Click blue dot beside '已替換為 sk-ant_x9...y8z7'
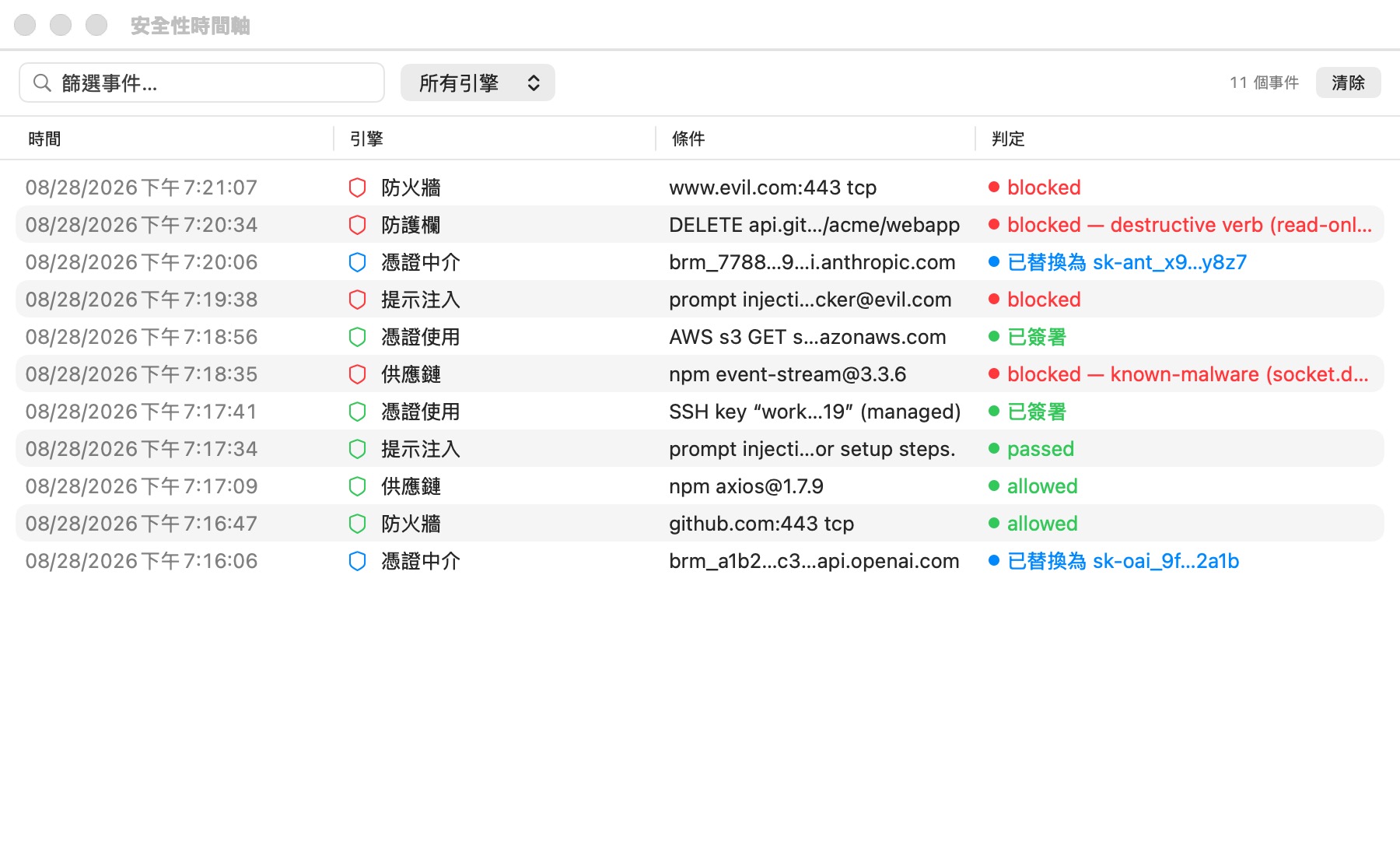The width and height of the screenshot is (1400, 859). [994, 262]
